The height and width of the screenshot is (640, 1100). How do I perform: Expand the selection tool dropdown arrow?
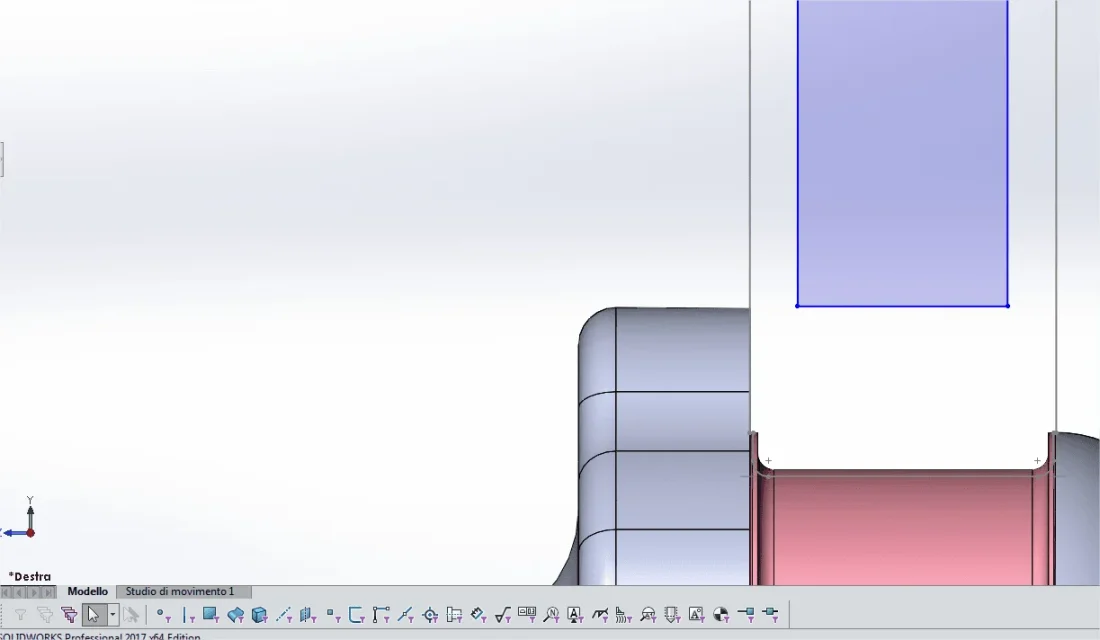113,615
